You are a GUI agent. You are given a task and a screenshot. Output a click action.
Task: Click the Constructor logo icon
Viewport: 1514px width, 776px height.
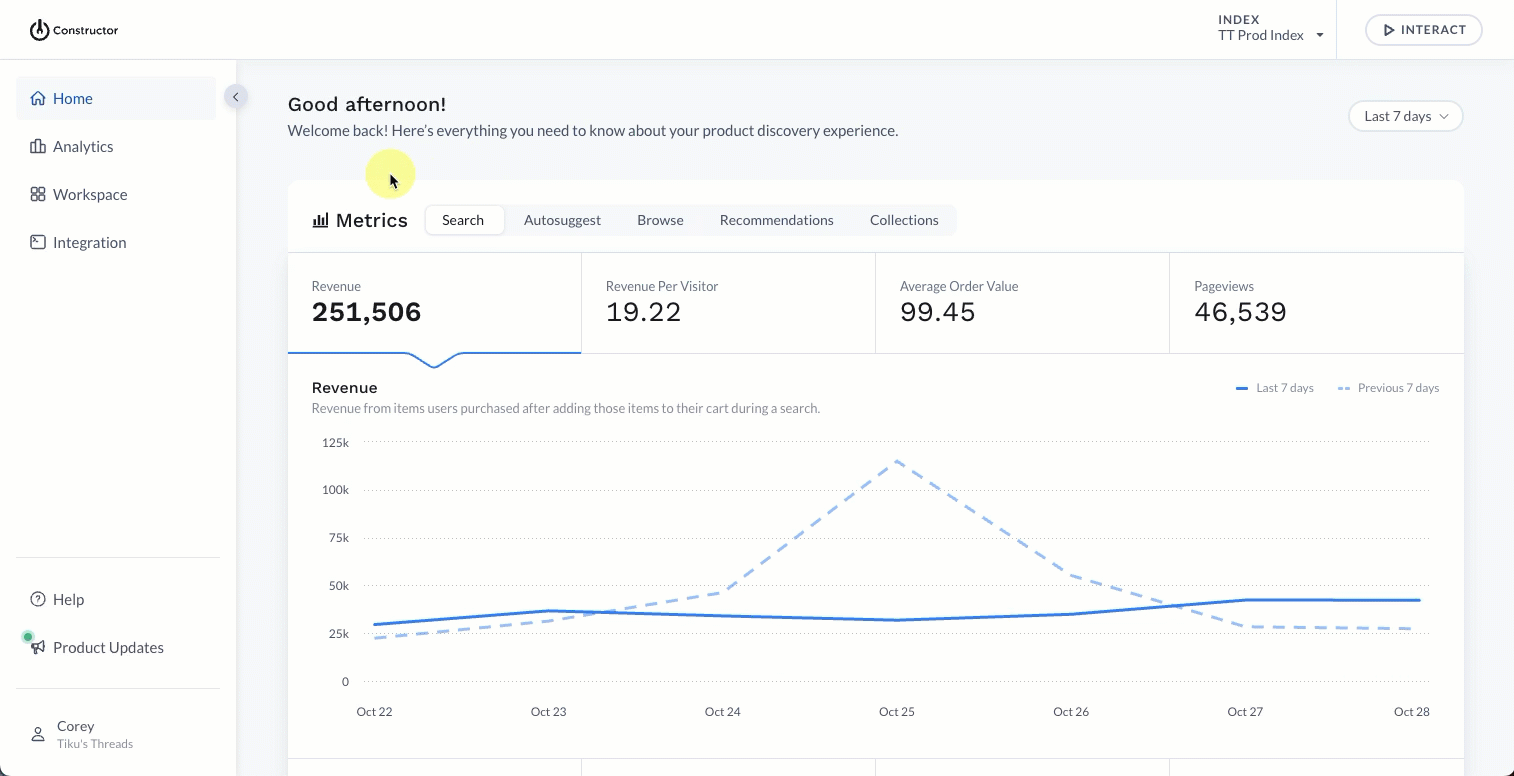[x=39, y=30]
